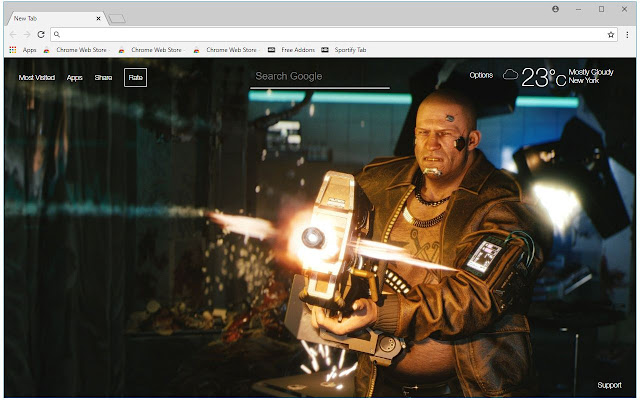Close the New Tab tab

tap(98, 18)
